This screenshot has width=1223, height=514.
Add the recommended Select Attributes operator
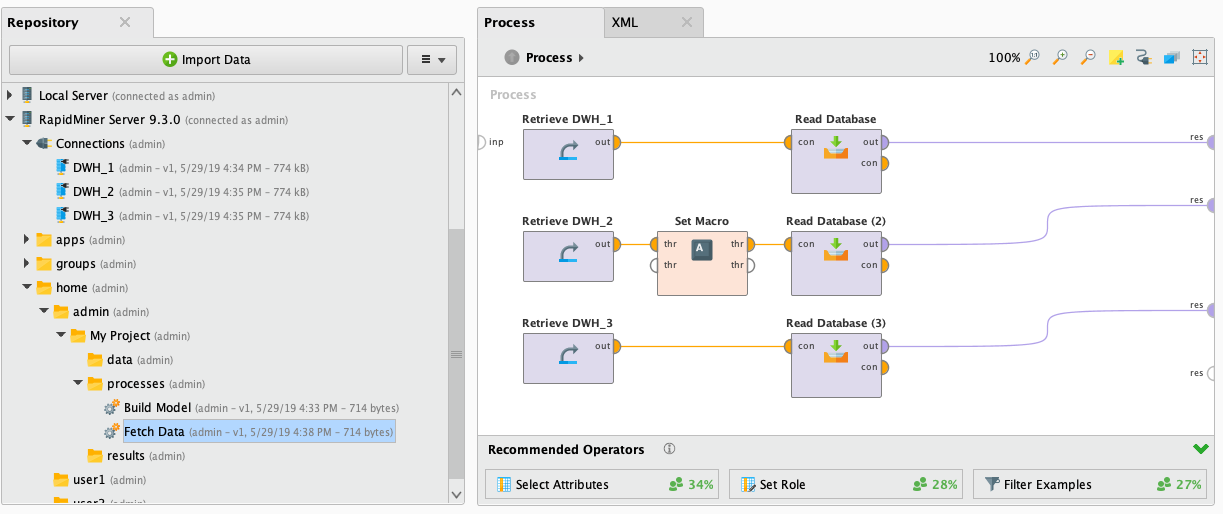604,485
